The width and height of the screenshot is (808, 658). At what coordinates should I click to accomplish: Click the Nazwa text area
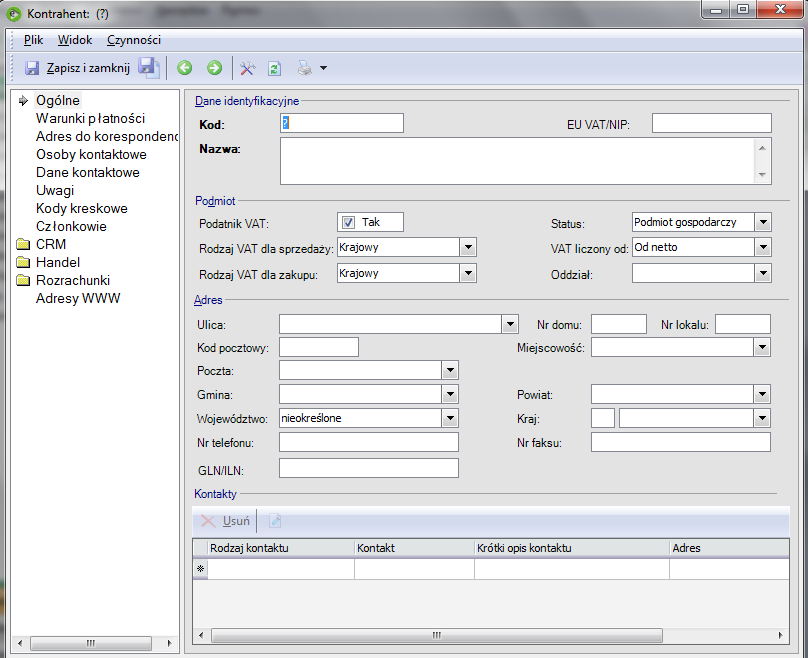pos(518,161)
